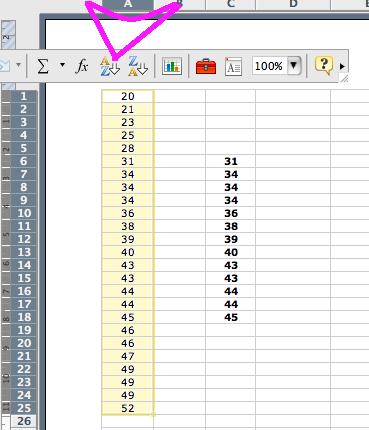Select column C header
This screenshot has width=369, height=430.
click(231, 4)
